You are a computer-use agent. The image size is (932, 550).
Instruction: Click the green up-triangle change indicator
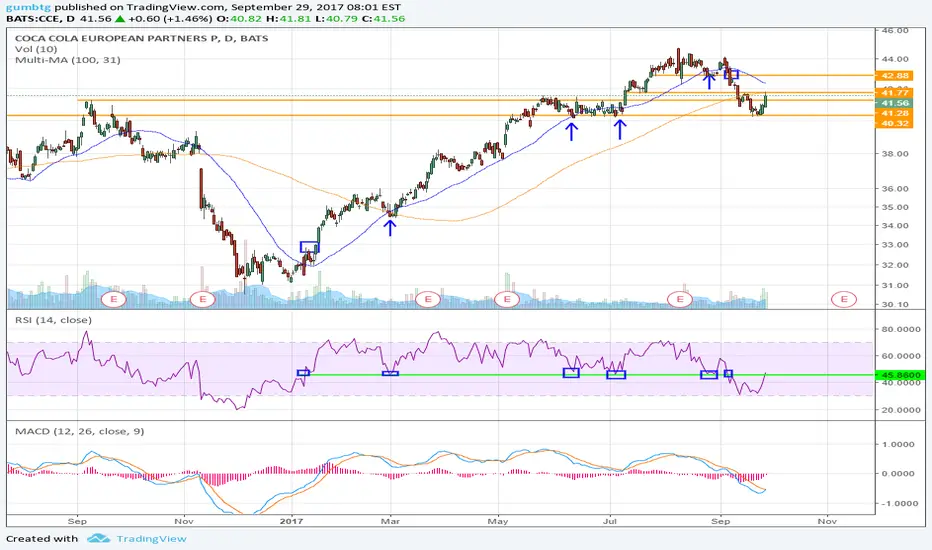pyautogui.click(x=119, y=18)
